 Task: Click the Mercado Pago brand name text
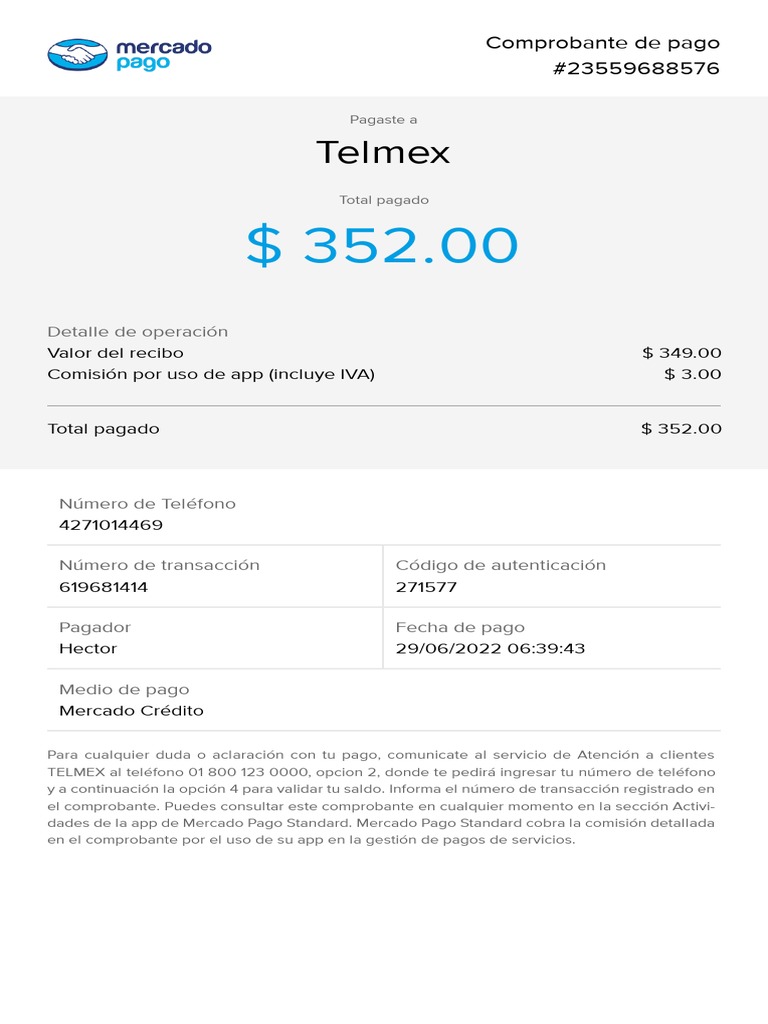pyautogui.click(x=164, y=54)
